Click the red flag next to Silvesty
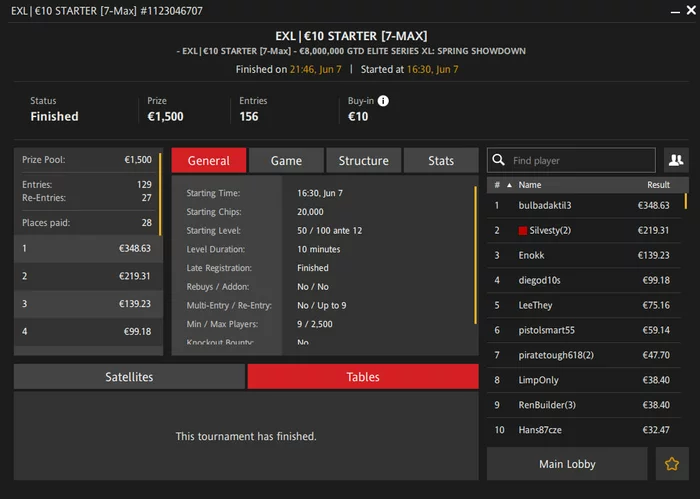 click(522, 231)
